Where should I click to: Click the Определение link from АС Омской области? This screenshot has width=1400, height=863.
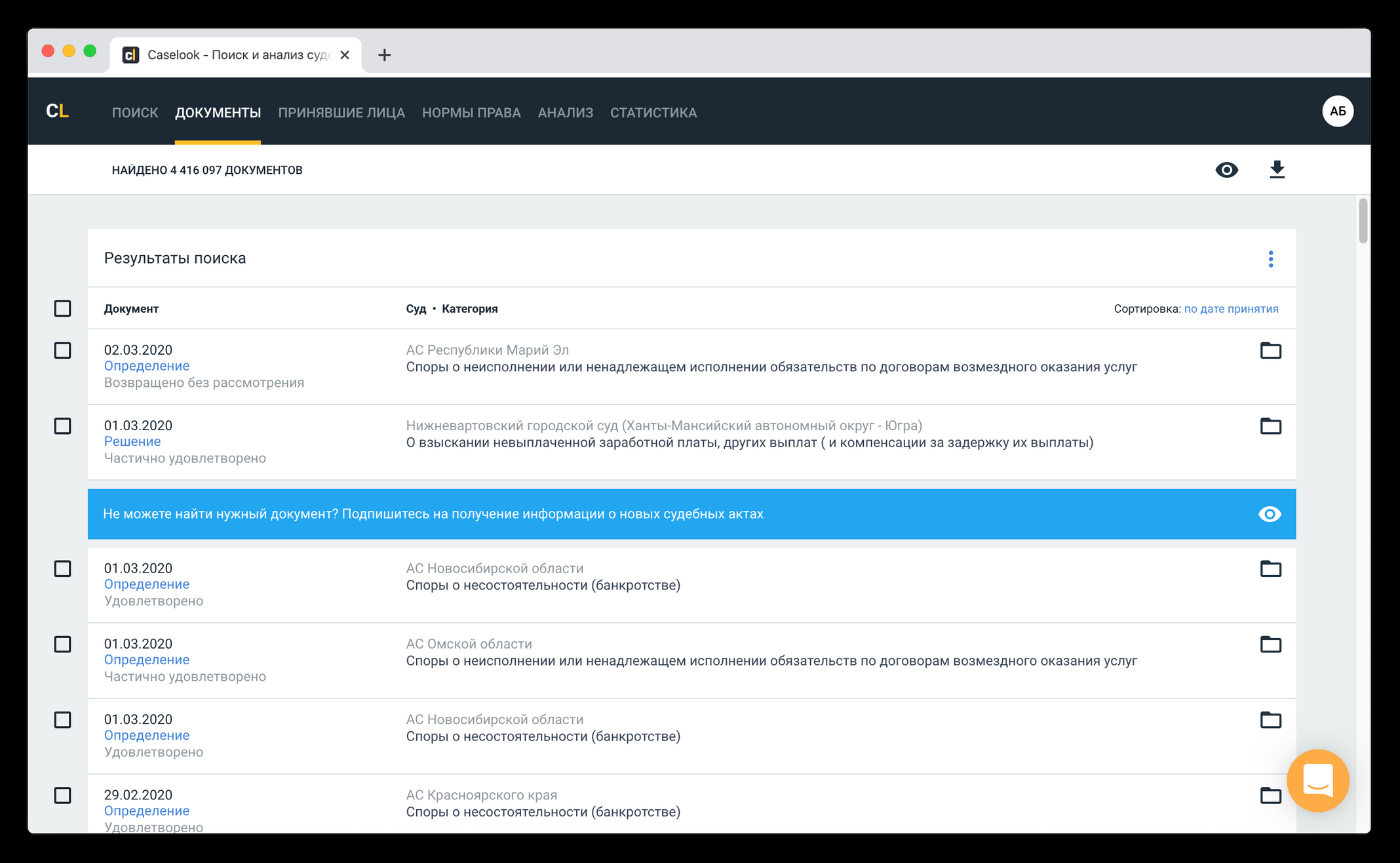147,660
